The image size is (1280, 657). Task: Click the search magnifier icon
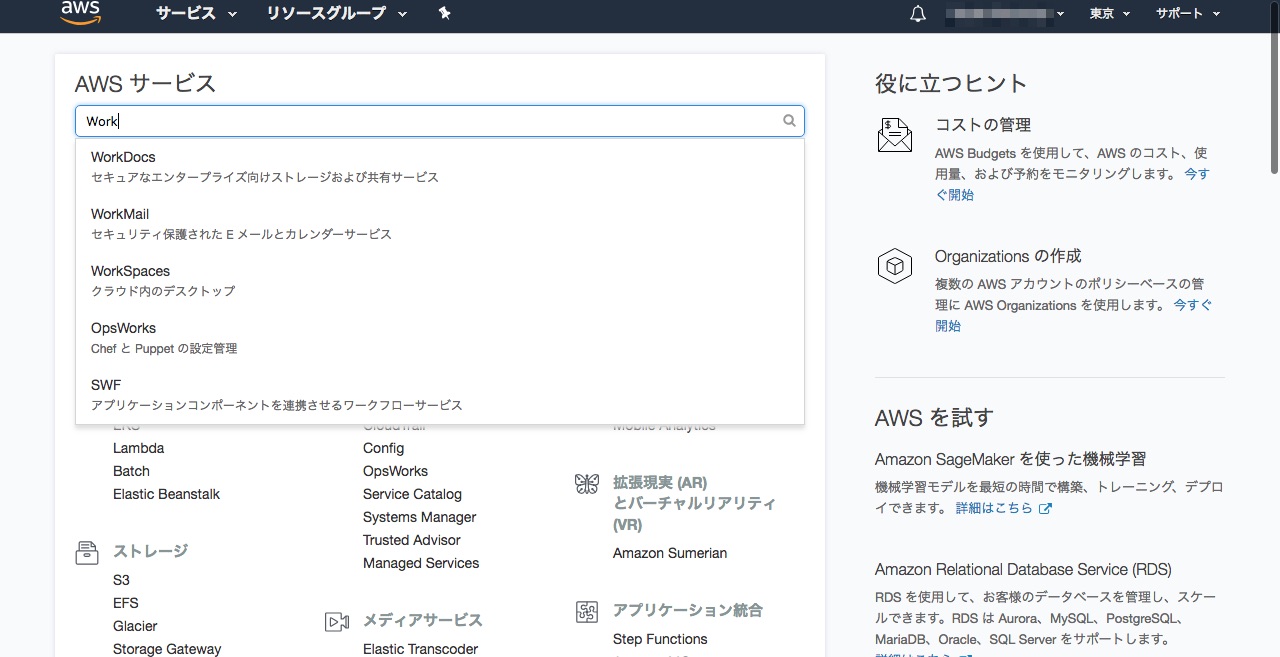[x=789, y=120]
